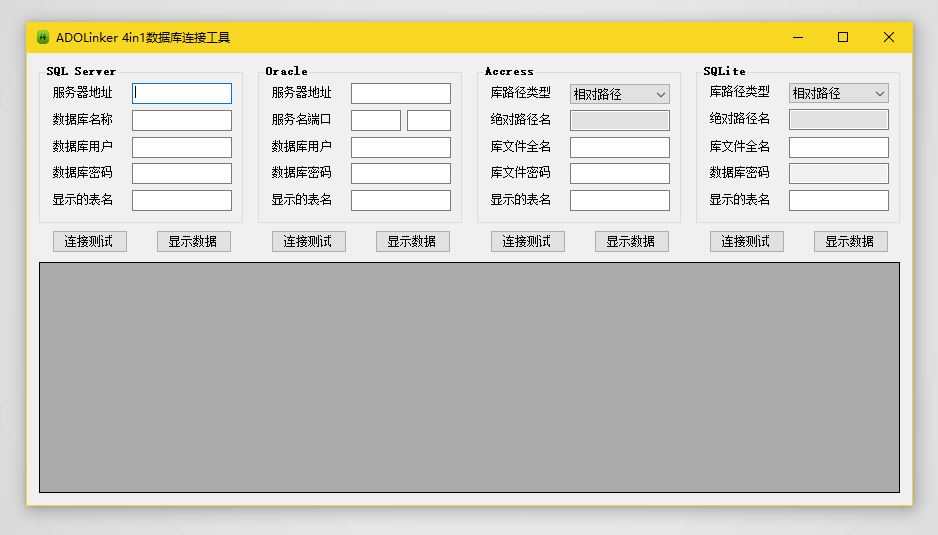
Task: Focus Access 库文件密码 input field
Action: pos(620,174)
